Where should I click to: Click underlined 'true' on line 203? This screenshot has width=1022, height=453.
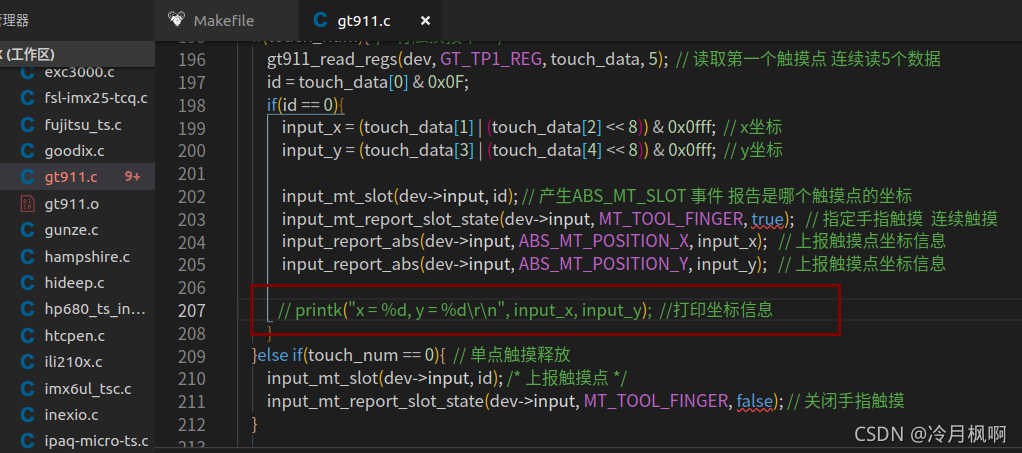(769, 219)
